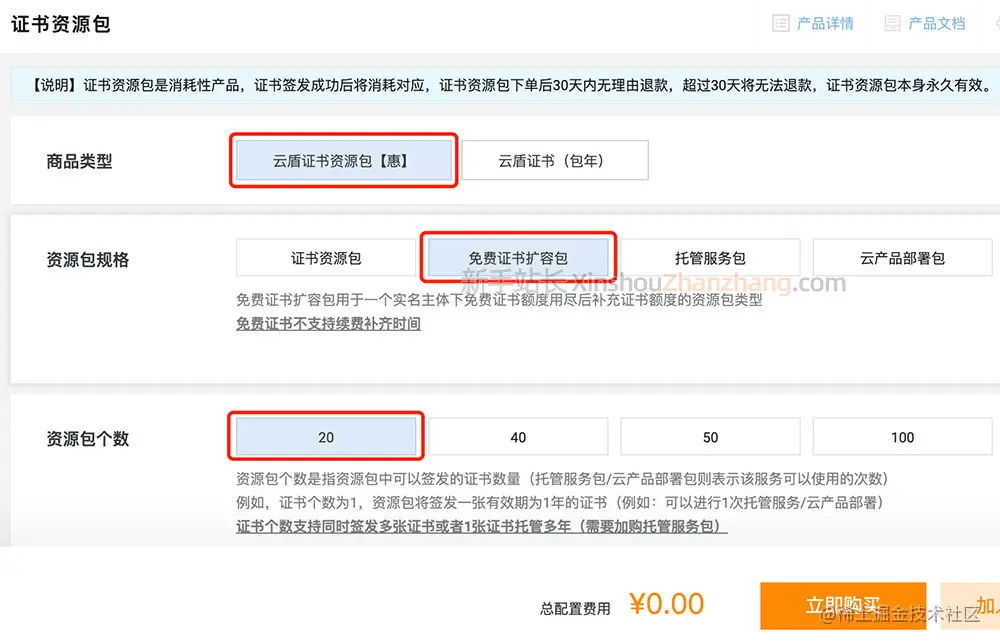Select commodity type 云盾证书资源包【惠】

(343, 159)
